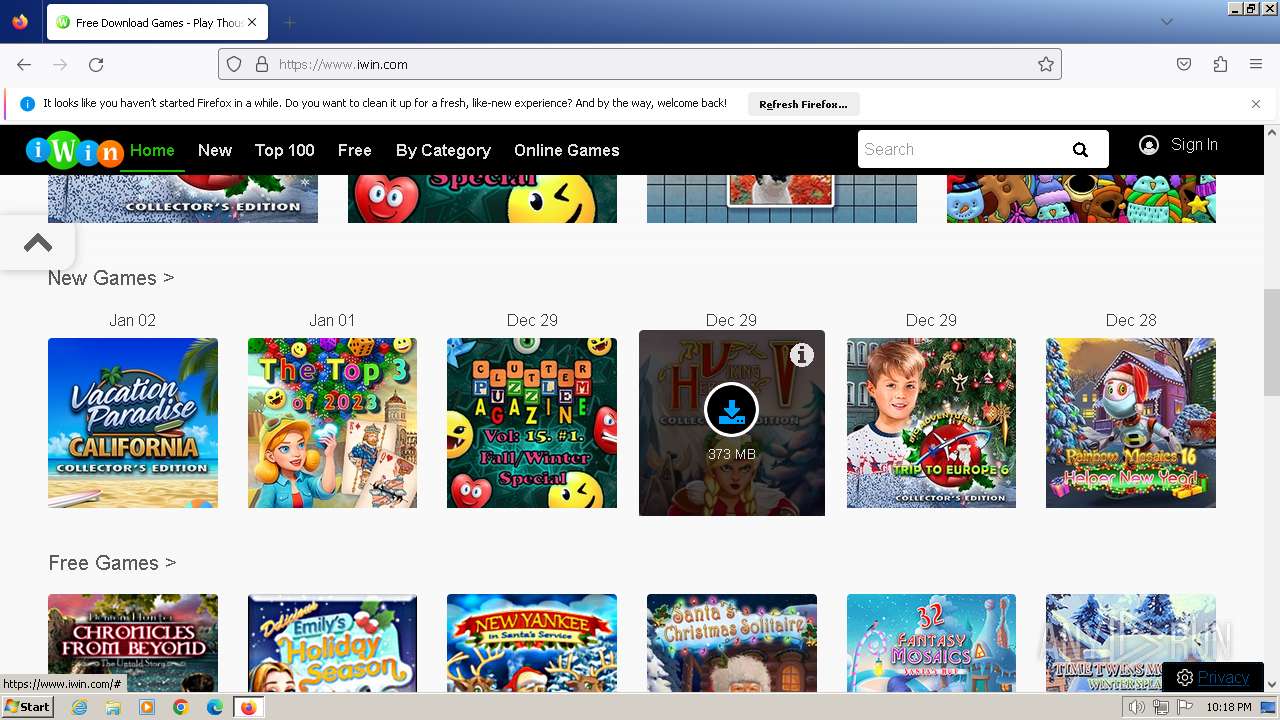
Task: Open the list all tabs dropdown arrow
Action: 1166,22
